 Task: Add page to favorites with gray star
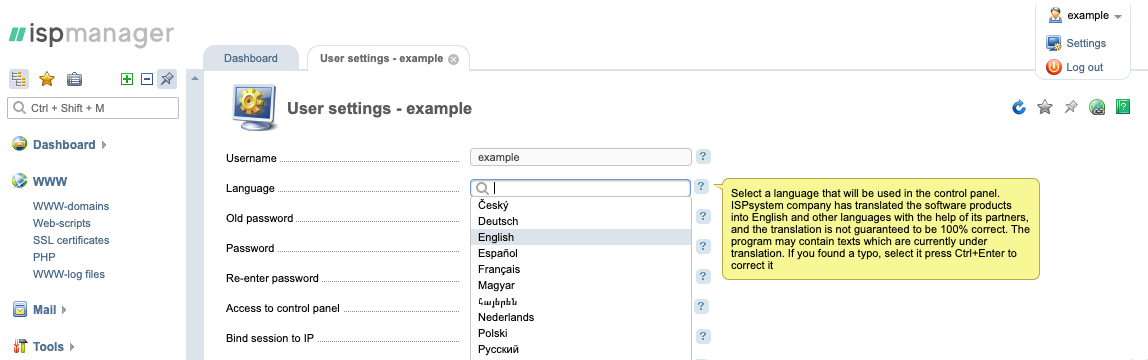[x=1045, y=108]
